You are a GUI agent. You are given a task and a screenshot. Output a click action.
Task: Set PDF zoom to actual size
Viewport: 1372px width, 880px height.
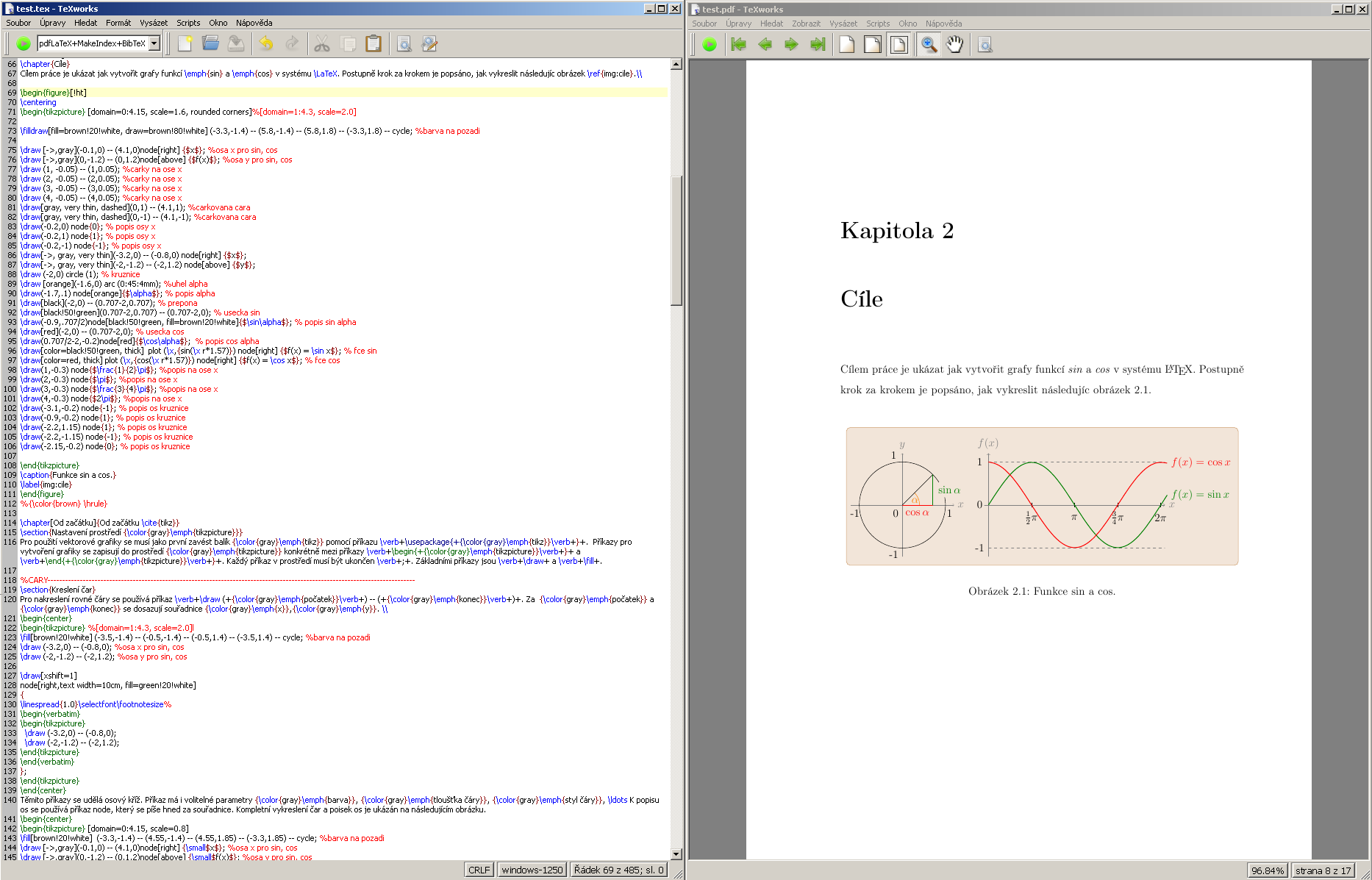coord(847,45)
